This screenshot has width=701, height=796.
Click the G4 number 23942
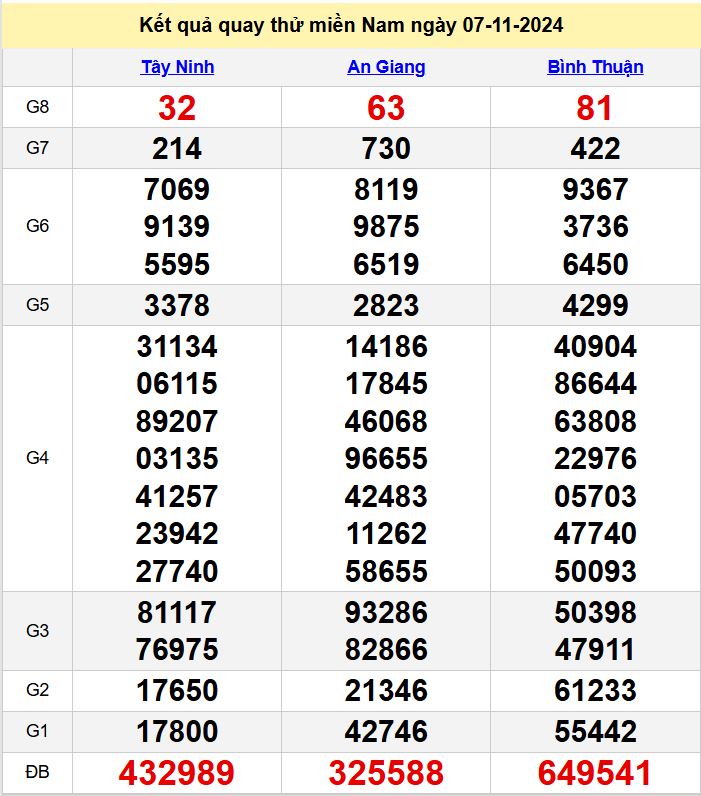pyautogui.click(x=177, y=534)
